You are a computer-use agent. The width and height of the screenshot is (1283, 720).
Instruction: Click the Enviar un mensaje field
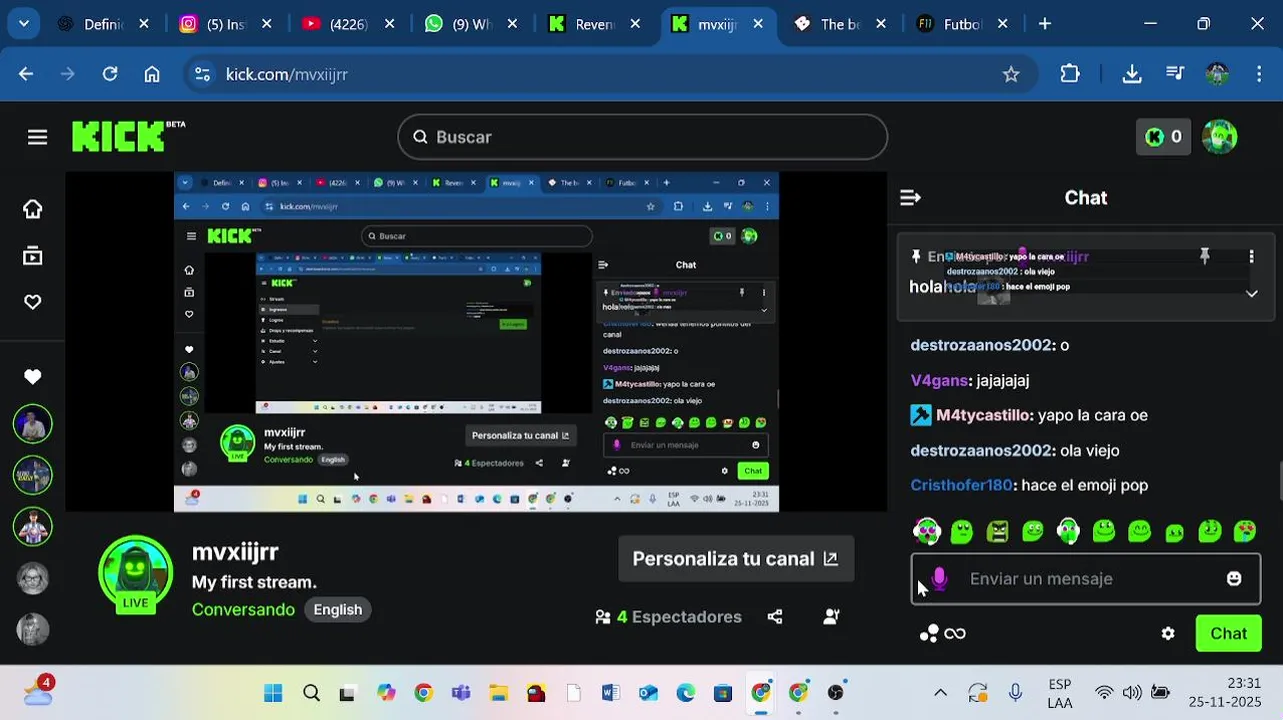point(1086,578)
